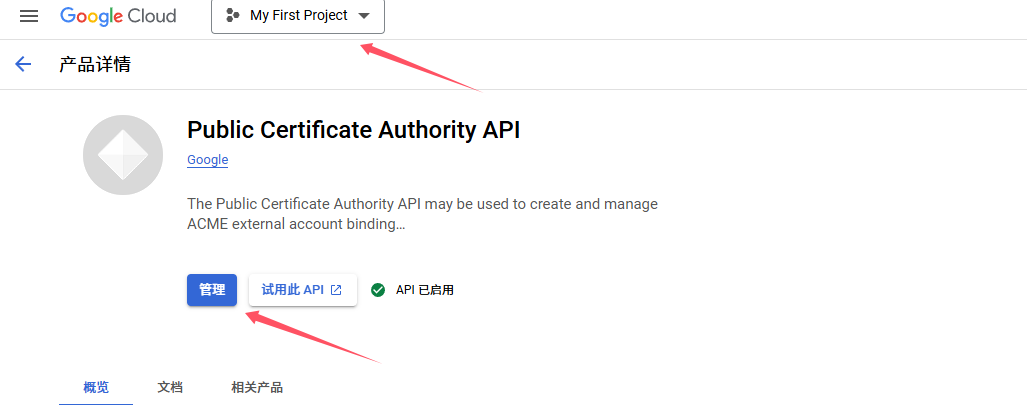1027x405 pixels.
Task: Click the 产品详情 page title
Action: [x=95, y=65]
